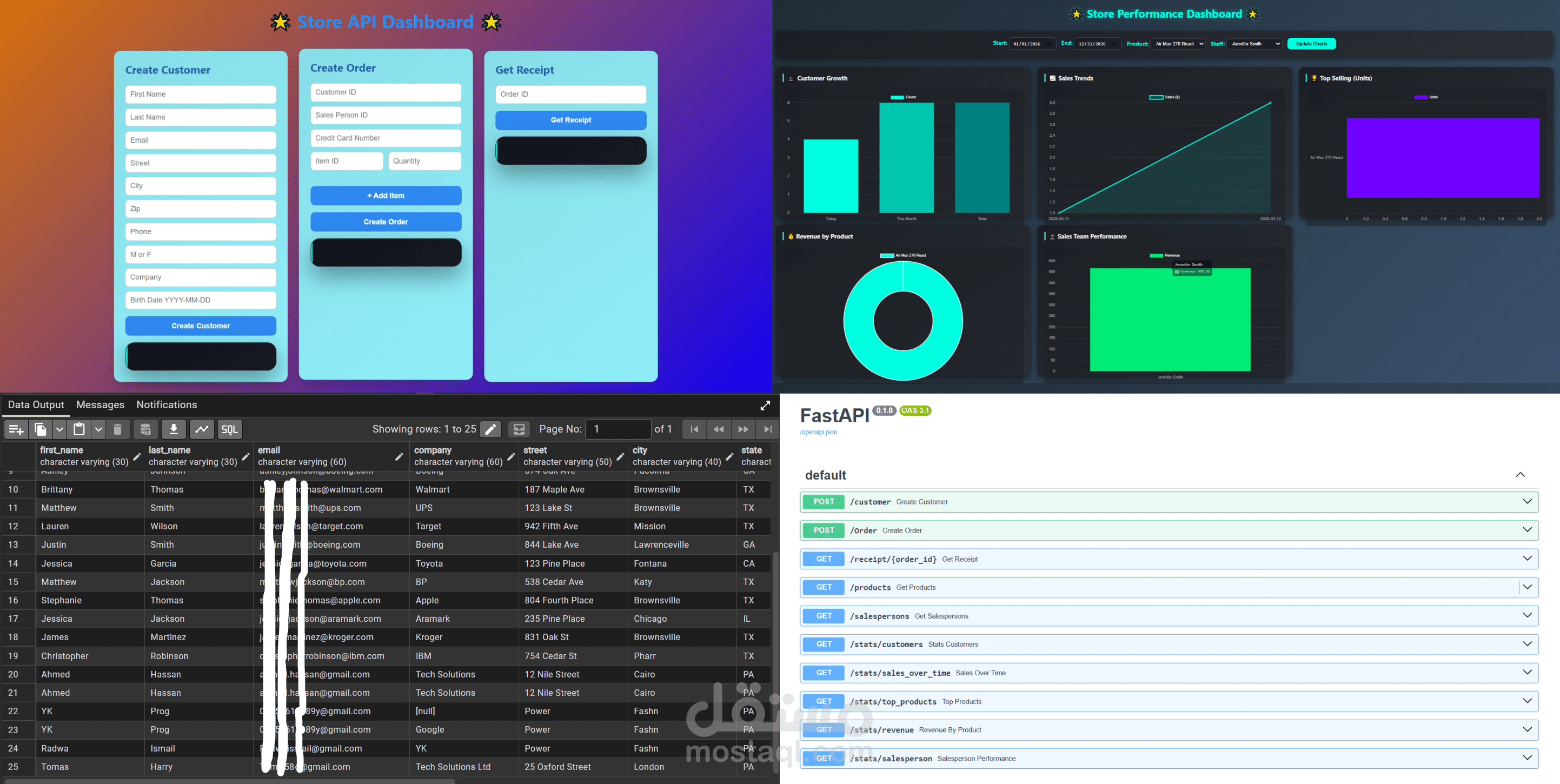Click the SQL query icon
The height and width of the screenshot is (784, 1560).
click(230, 429)
